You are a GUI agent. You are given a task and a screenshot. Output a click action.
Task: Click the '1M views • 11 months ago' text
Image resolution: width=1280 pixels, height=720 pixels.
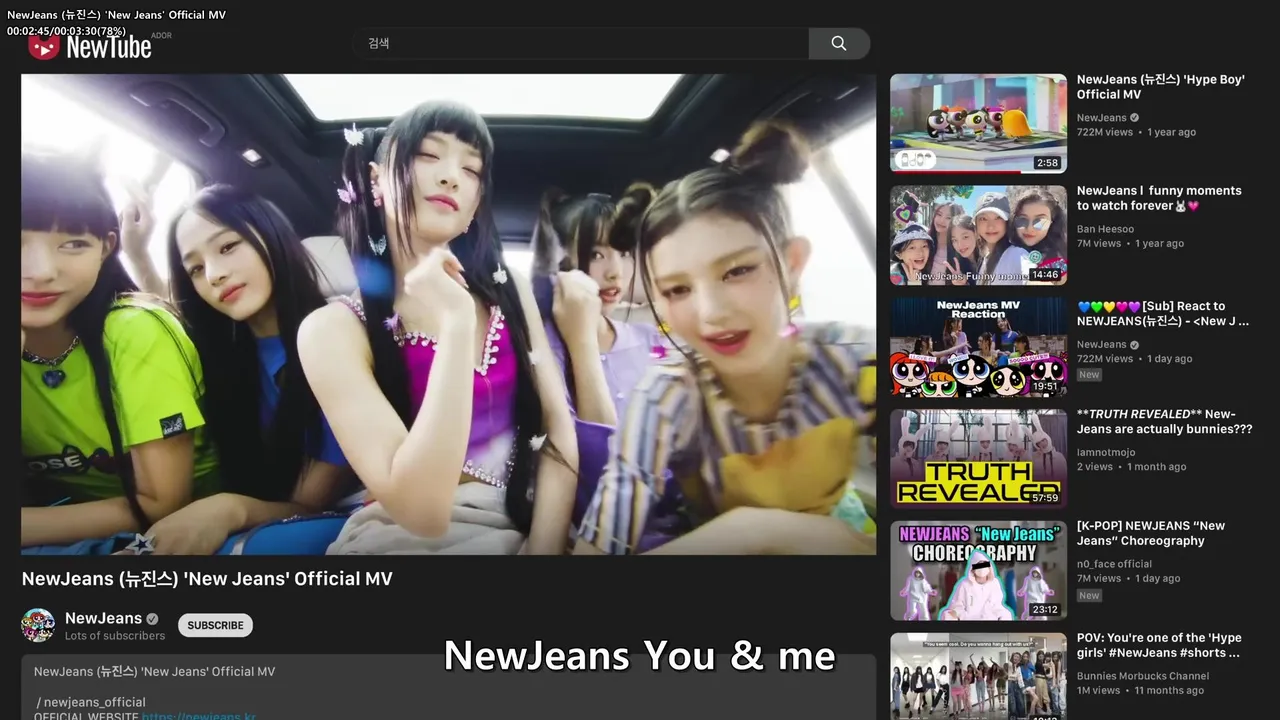coord(1140,691)
